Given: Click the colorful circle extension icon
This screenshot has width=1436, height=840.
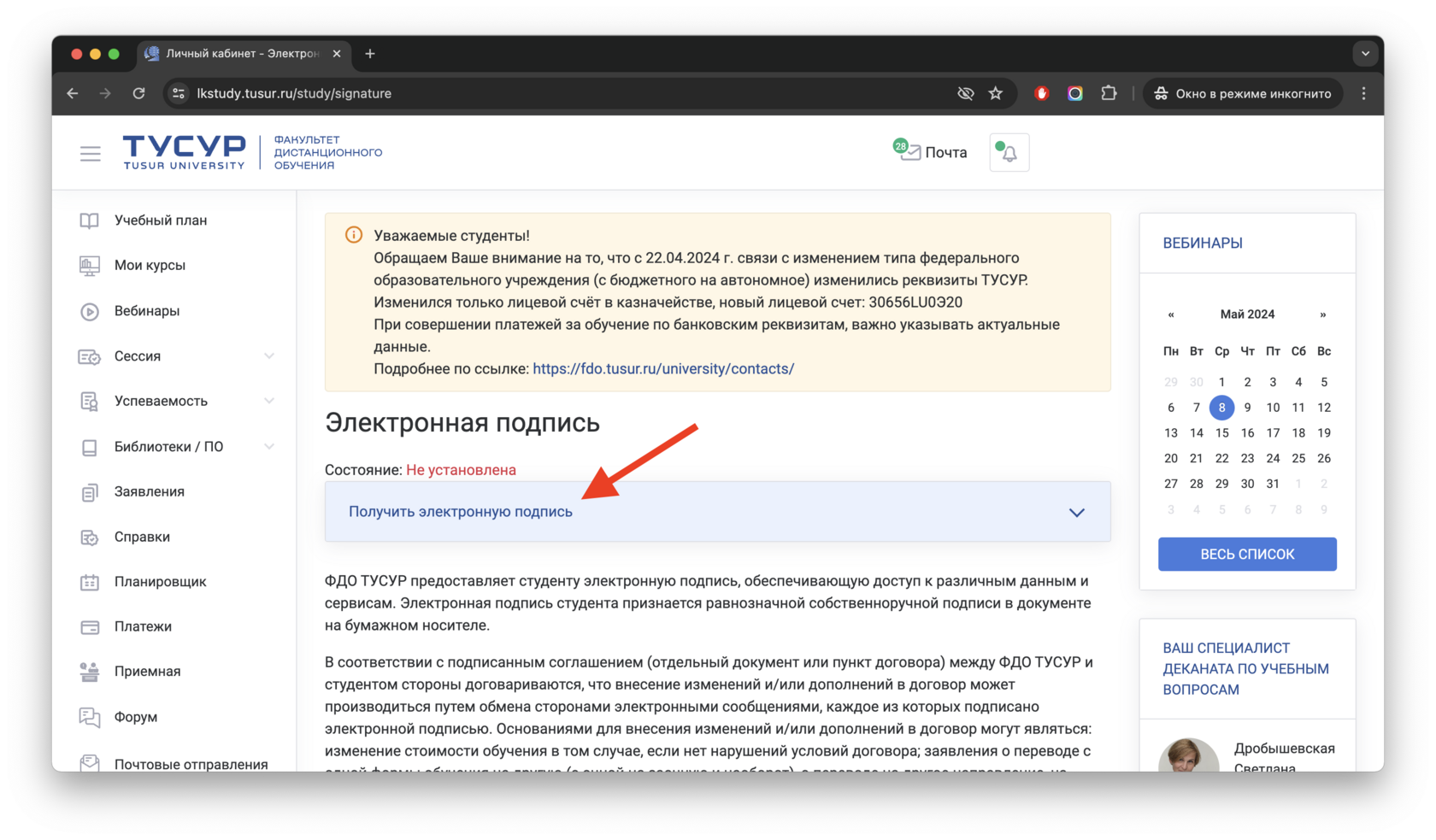Looking at the screenshot, I should click(x=1075, y=94).
